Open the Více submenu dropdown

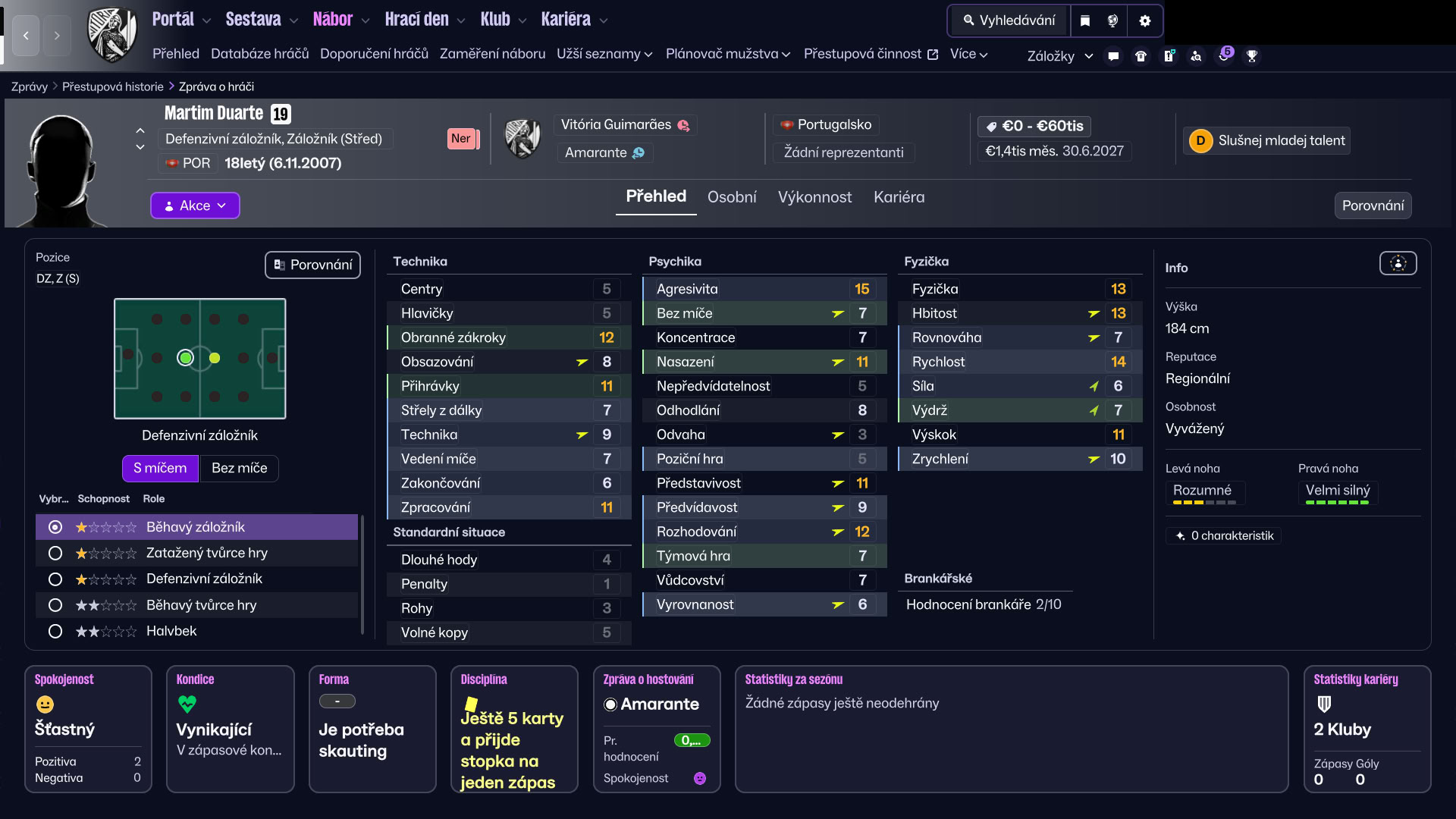click(968, 54)
